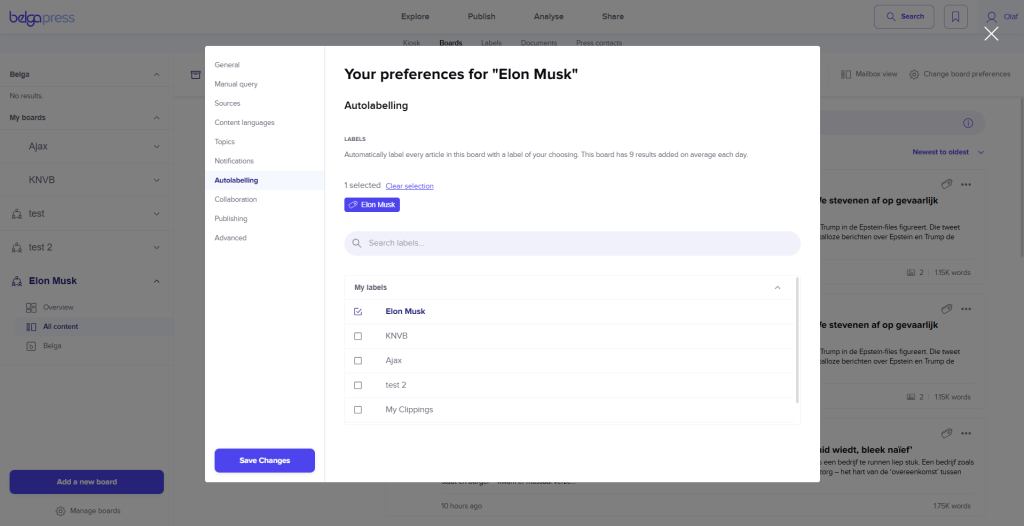Click the Mailbox view icon
1024x526 pixels.
(846, 74)
